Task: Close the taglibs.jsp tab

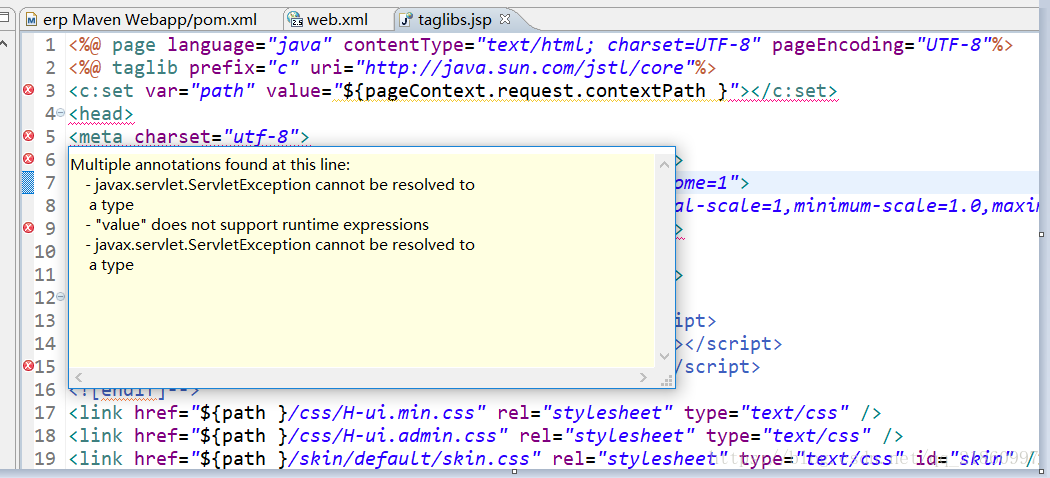Action: pos(505,19)
